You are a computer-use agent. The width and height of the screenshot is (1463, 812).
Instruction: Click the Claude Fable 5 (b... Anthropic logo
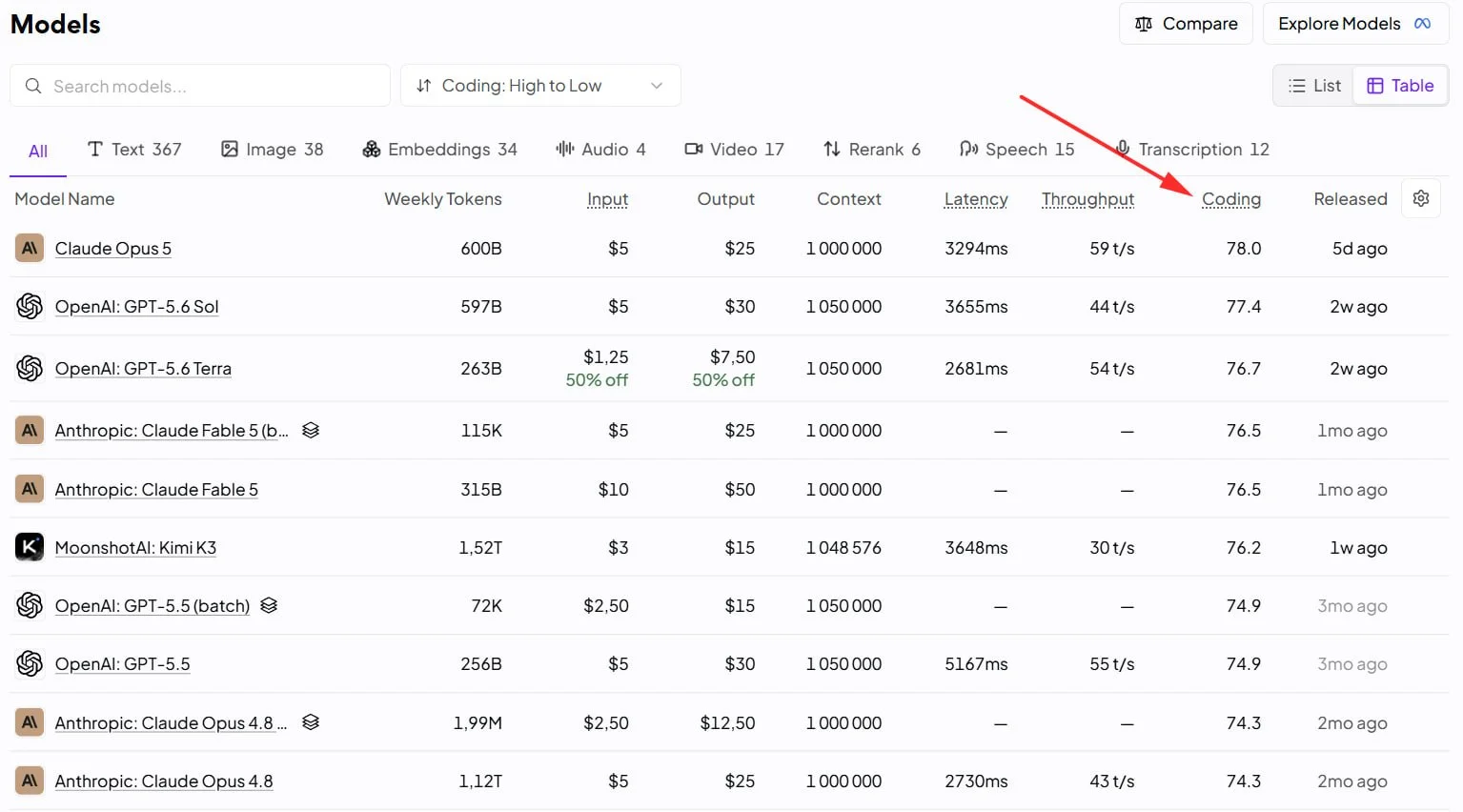(x=30, y=430)
